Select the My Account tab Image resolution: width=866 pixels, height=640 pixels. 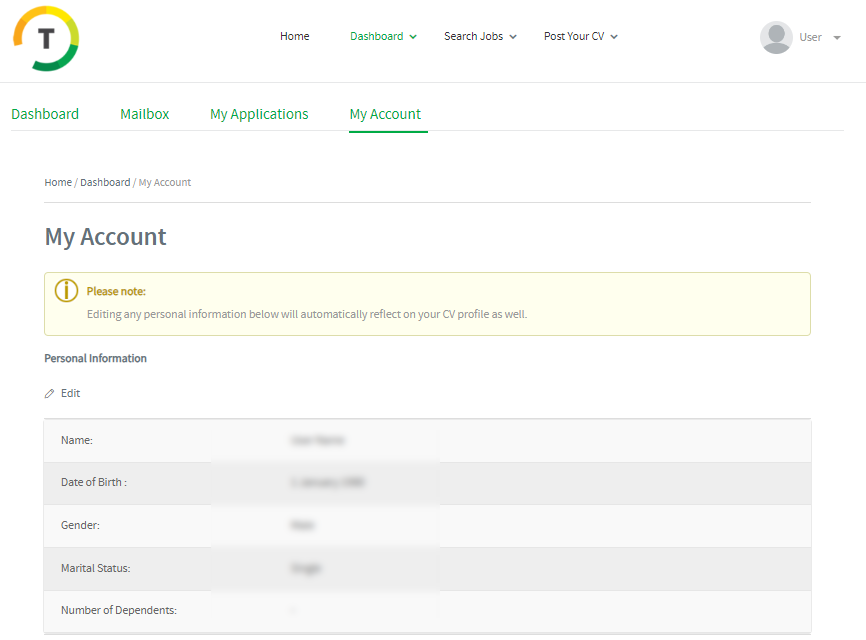pos(385,114)
